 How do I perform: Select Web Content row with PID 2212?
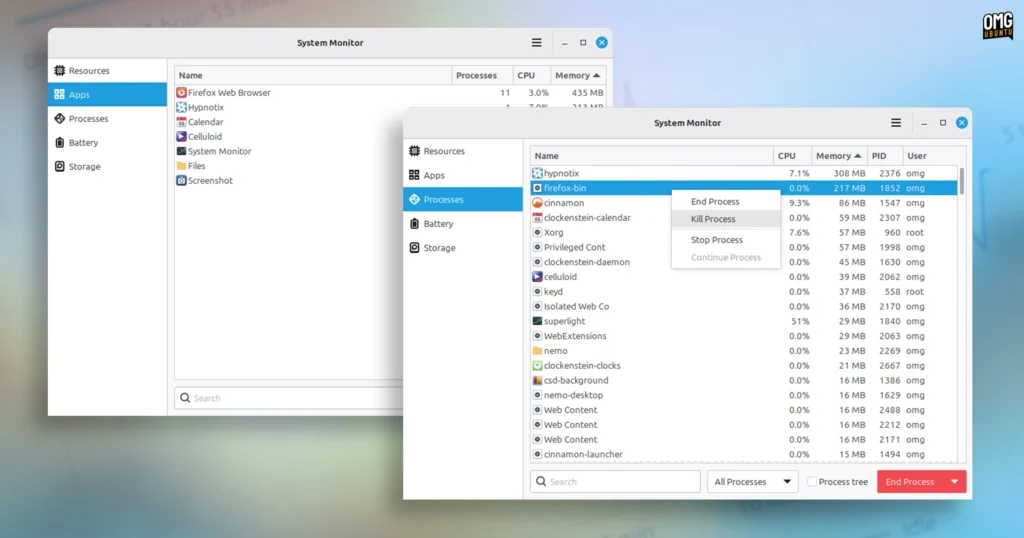click(x=744, y=425)
